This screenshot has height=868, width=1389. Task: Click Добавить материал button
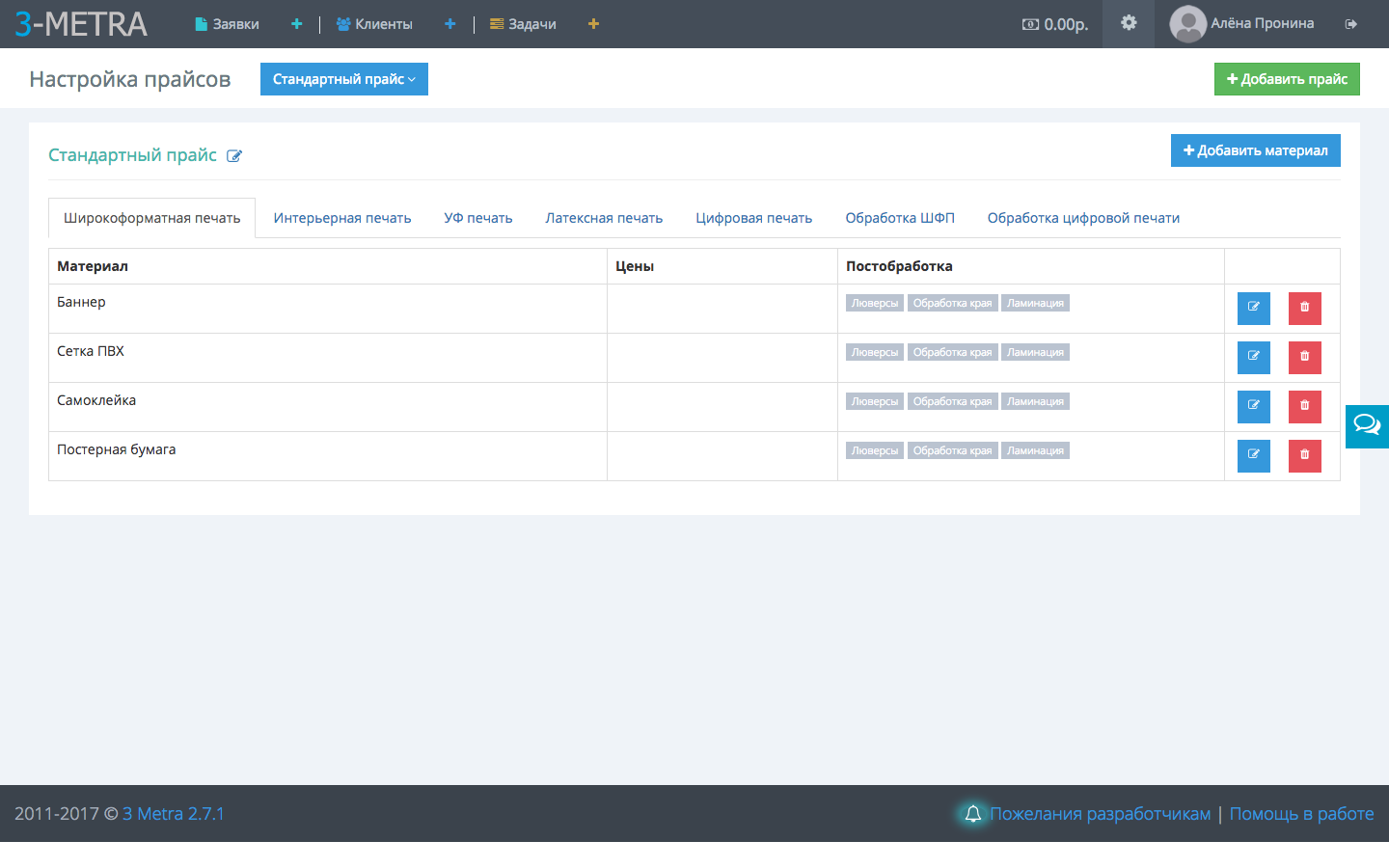[1255, 150]
